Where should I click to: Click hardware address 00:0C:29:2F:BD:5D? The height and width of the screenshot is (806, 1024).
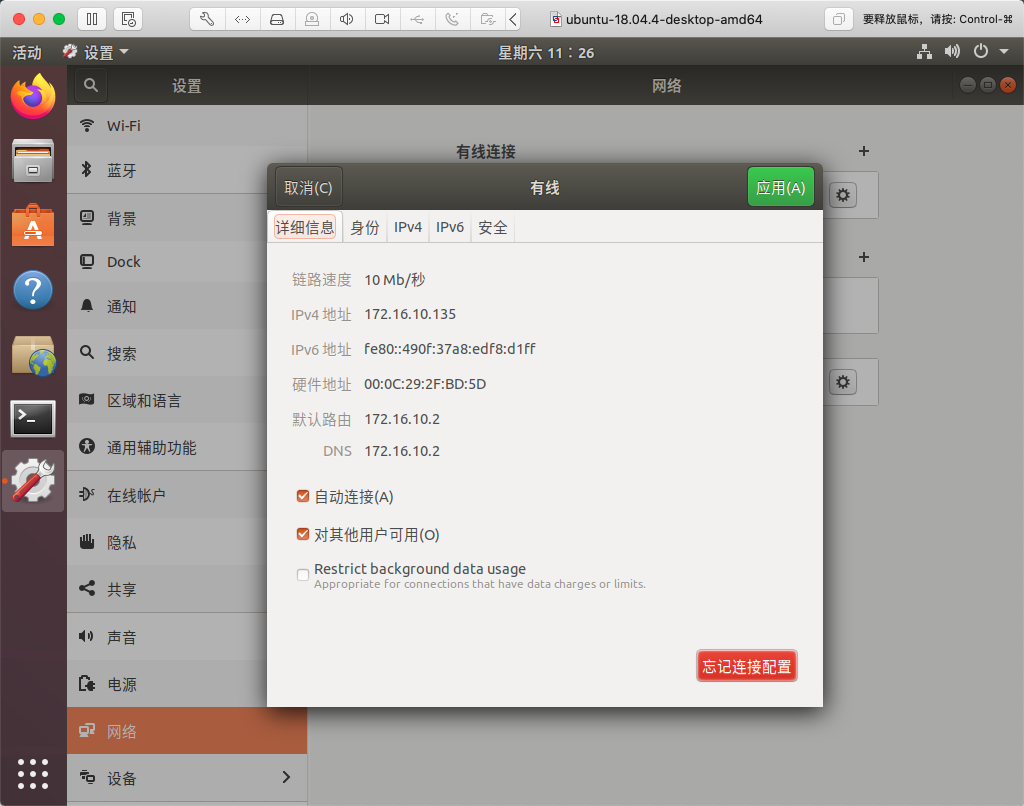point(425,384)
